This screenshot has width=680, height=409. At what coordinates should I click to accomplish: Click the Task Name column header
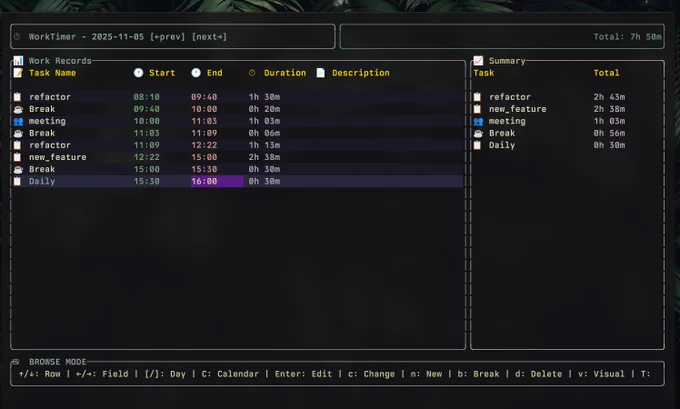pos(52,73)
